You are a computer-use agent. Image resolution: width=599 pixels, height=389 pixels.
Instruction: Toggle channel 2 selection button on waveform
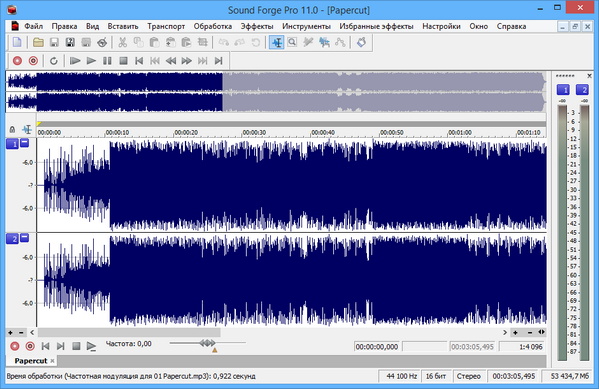[12, 239]
